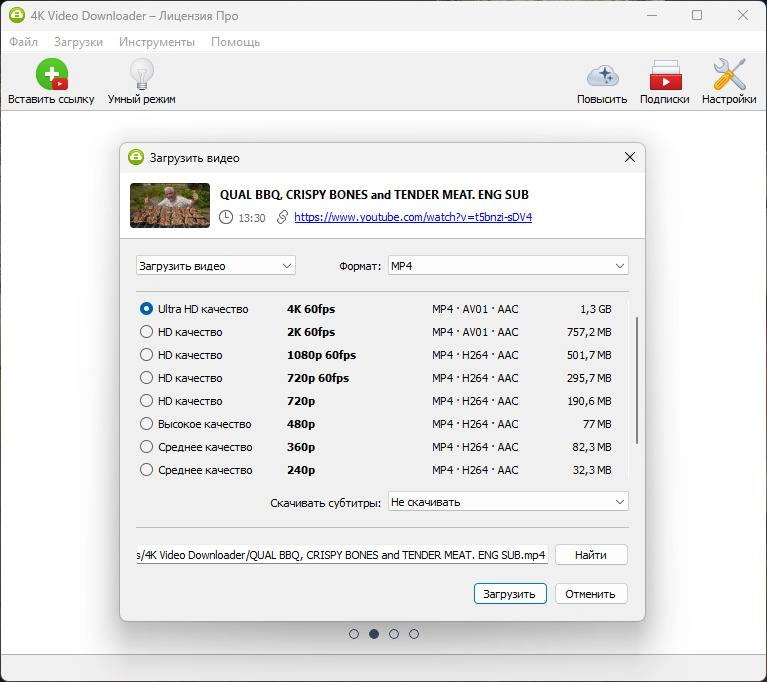Click the Найти browse button
767x682 pixels.
591,555
